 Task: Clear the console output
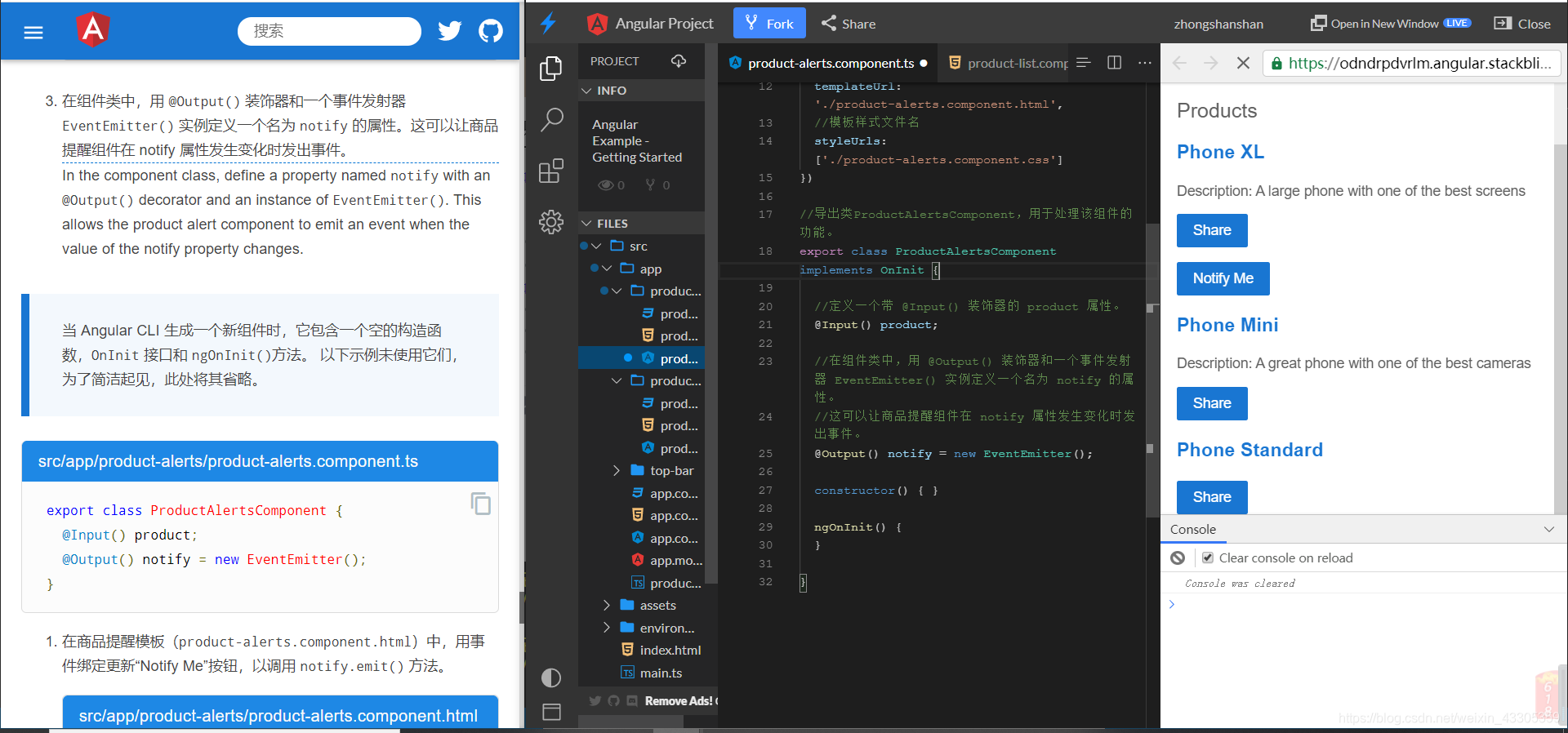tap(1178, 558)
